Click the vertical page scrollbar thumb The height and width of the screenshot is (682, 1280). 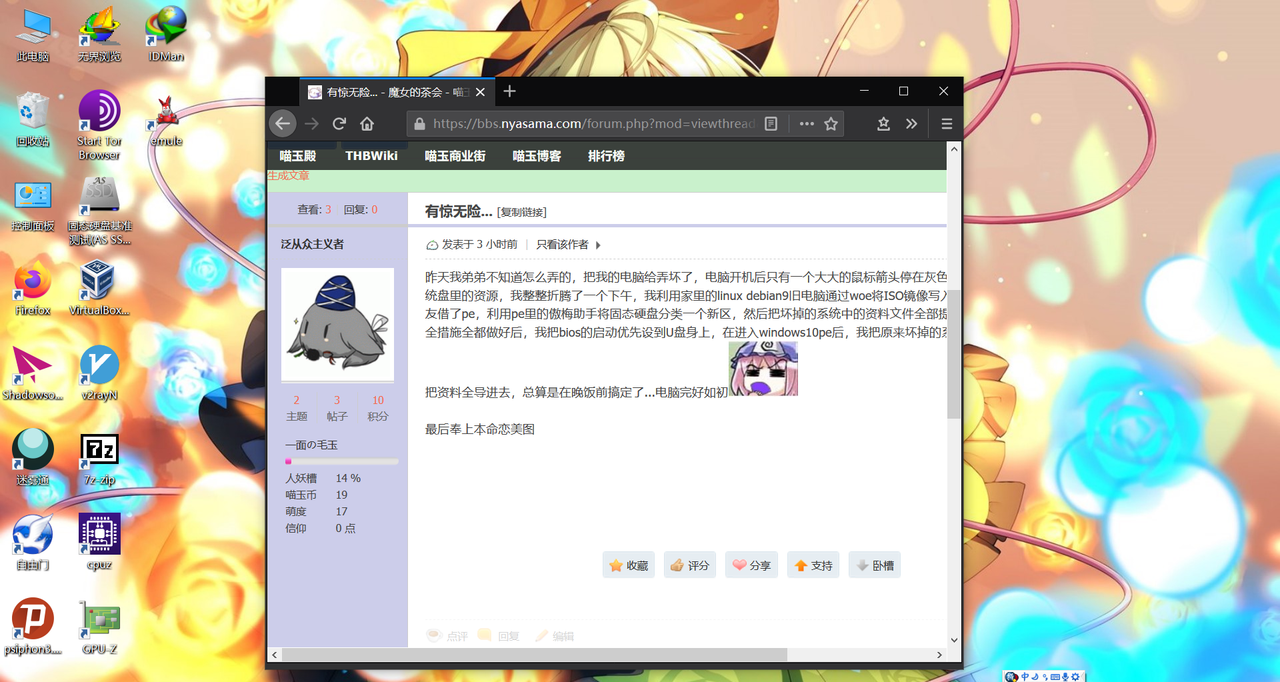pyautogui.click(x=954, y=354)
